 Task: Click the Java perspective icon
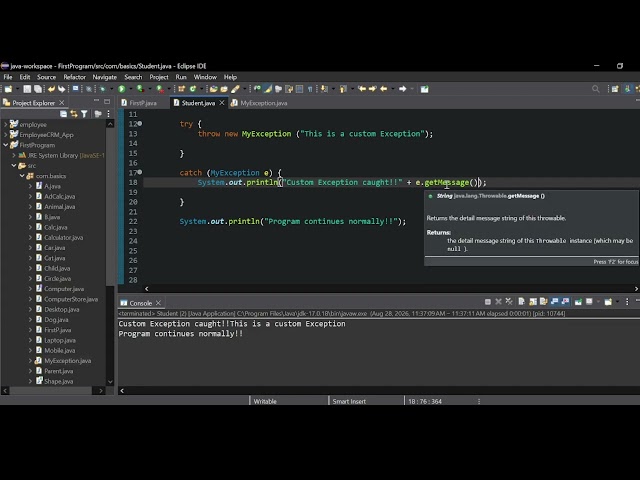628,89
